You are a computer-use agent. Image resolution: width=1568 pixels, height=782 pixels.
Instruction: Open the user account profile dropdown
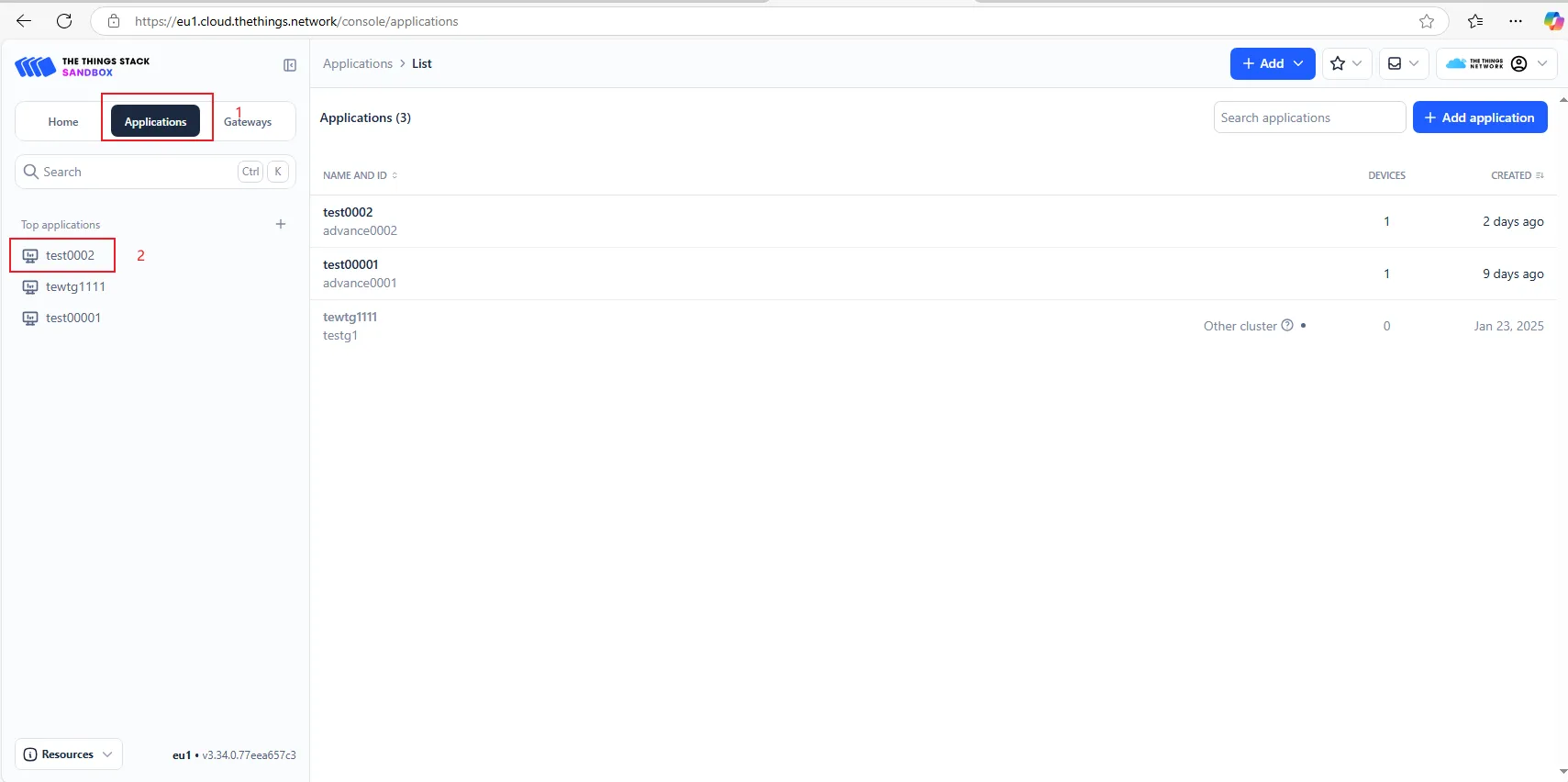[1496, 63]
